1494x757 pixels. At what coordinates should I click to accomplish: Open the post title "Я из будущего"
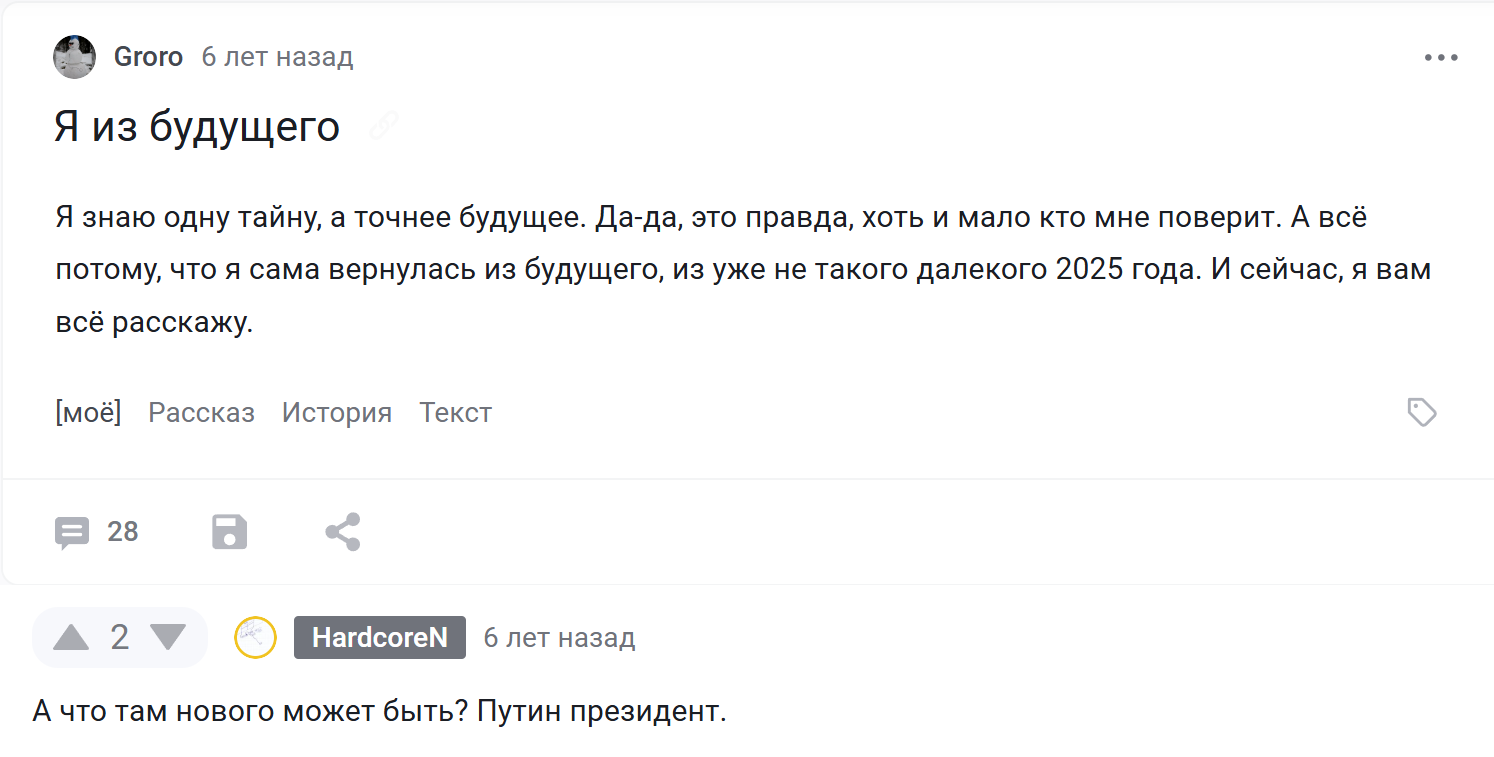(x=197, y=127)
